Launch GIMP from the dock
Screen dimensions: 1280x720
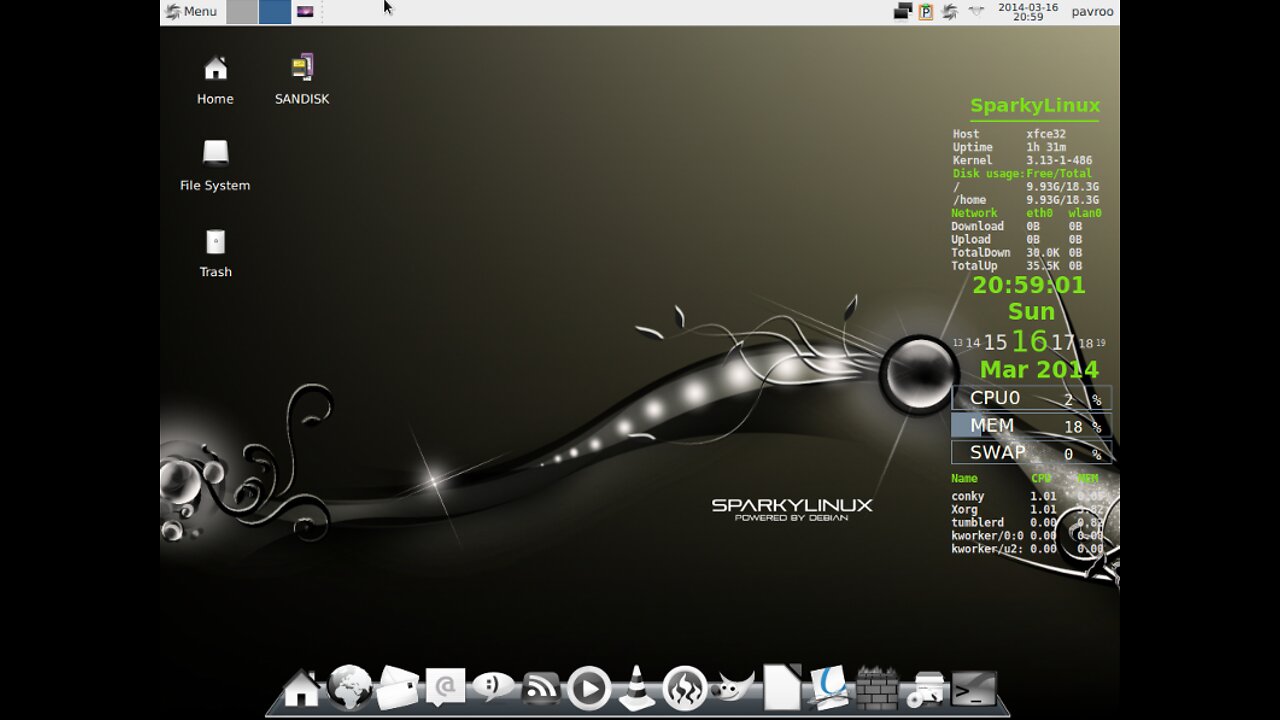pyautogui.click(x=733, y=688)
